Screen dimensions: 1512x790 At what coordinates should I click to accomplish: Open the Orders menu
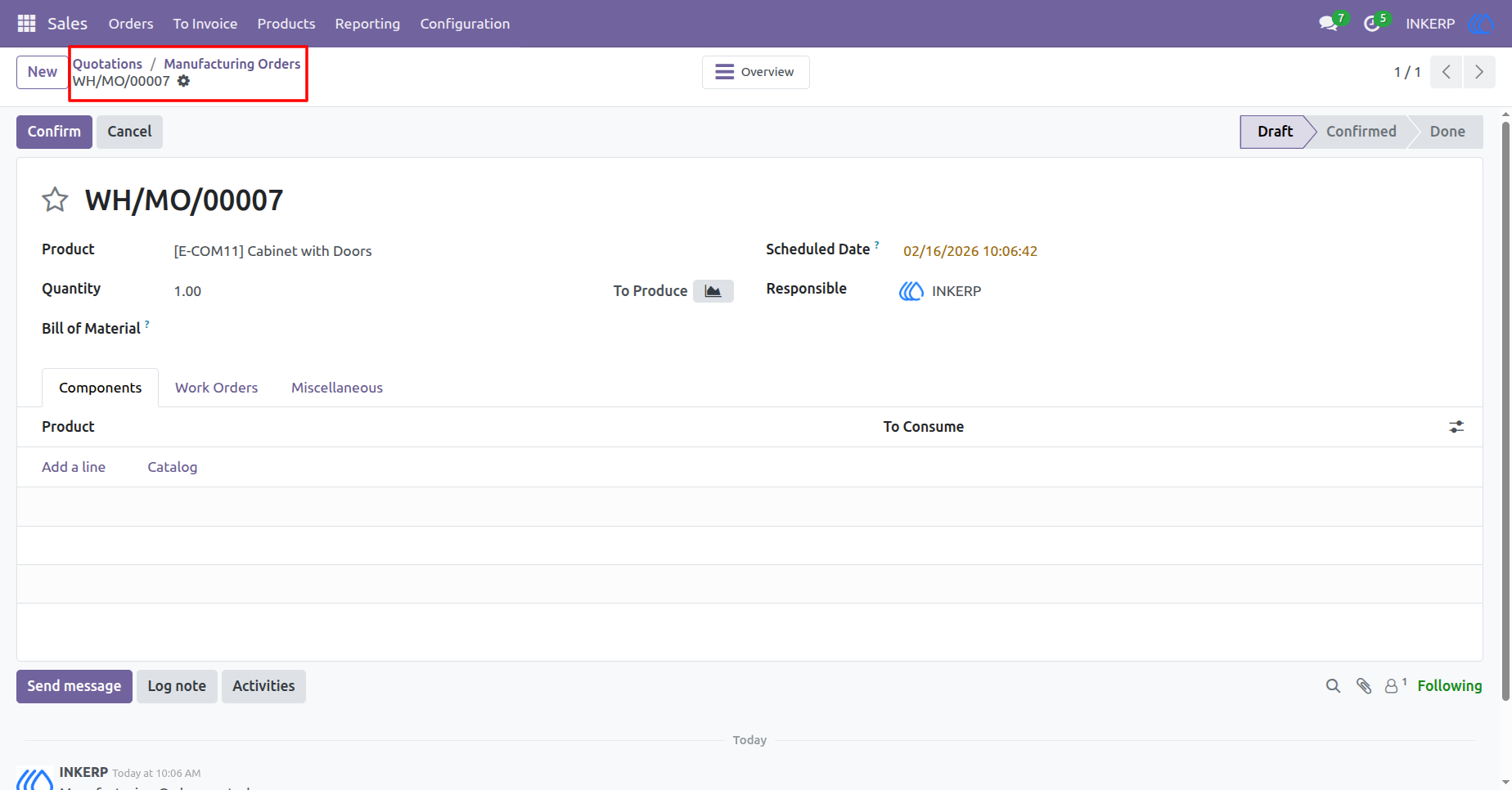(131, 24)
